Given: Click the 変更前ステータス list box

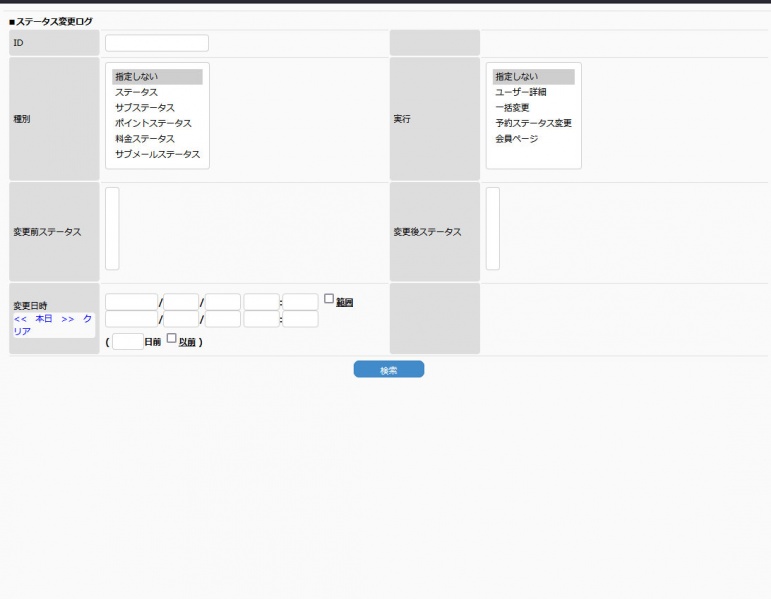Looking at the screenshot, I should (112, 229).
